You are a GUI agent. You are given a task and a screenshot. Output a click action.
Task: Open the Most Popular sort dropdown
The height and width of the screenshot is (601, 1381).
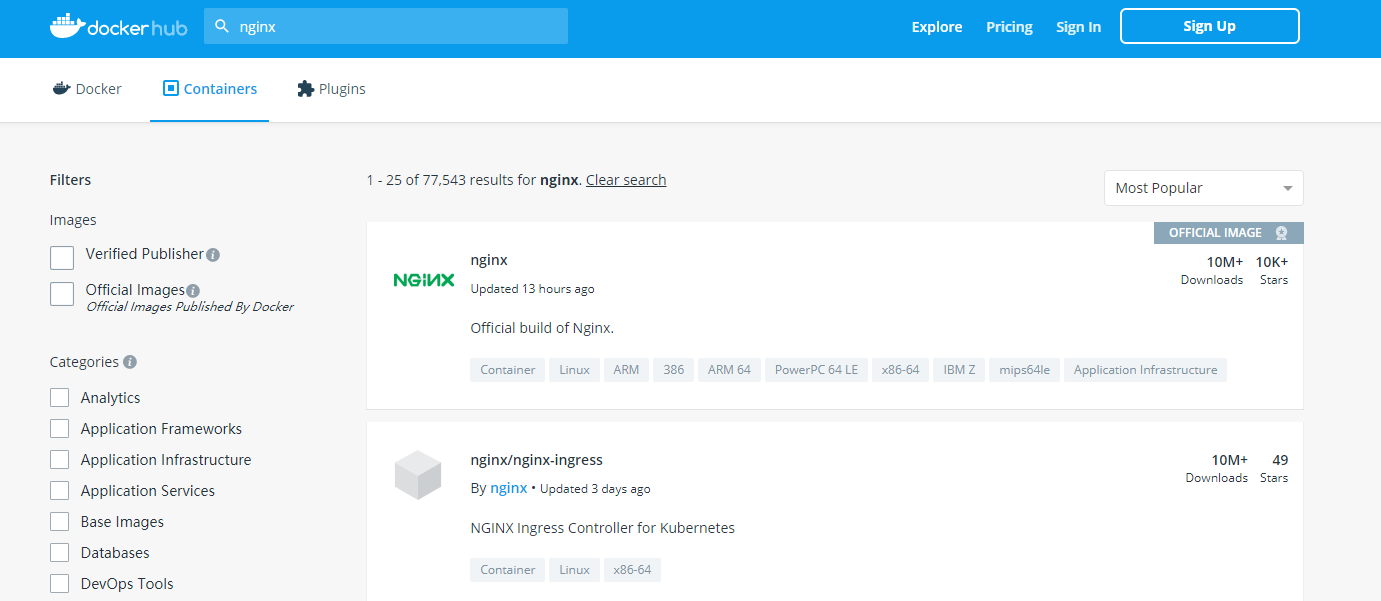[x=1203, y=188]
